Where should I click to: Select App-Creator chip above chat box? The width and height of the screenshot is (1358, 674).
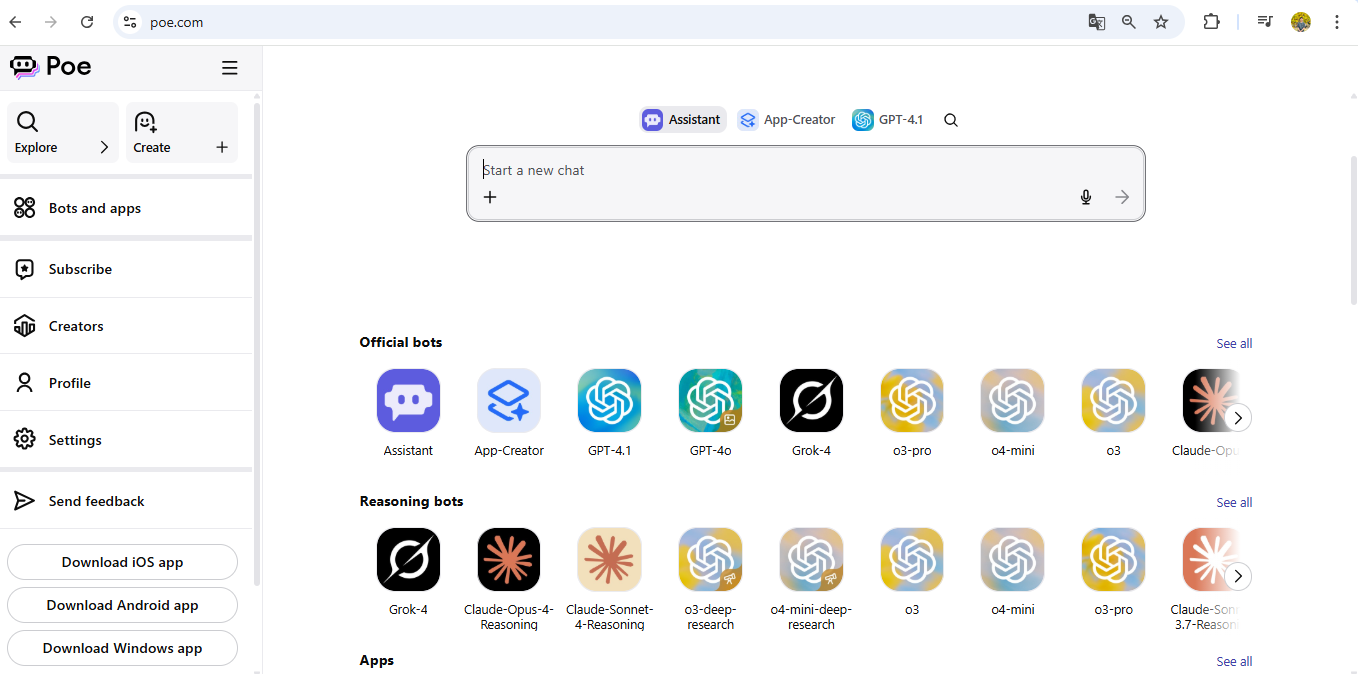pos(787,120)
